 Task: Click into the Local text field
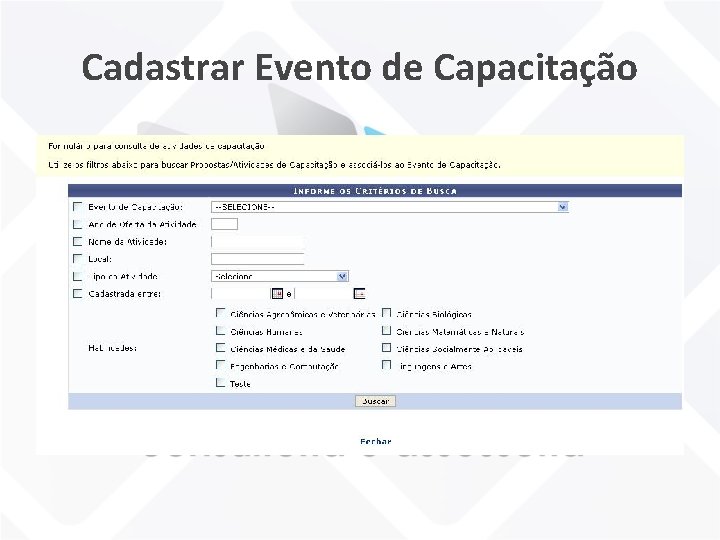click(x=258, y=259)
